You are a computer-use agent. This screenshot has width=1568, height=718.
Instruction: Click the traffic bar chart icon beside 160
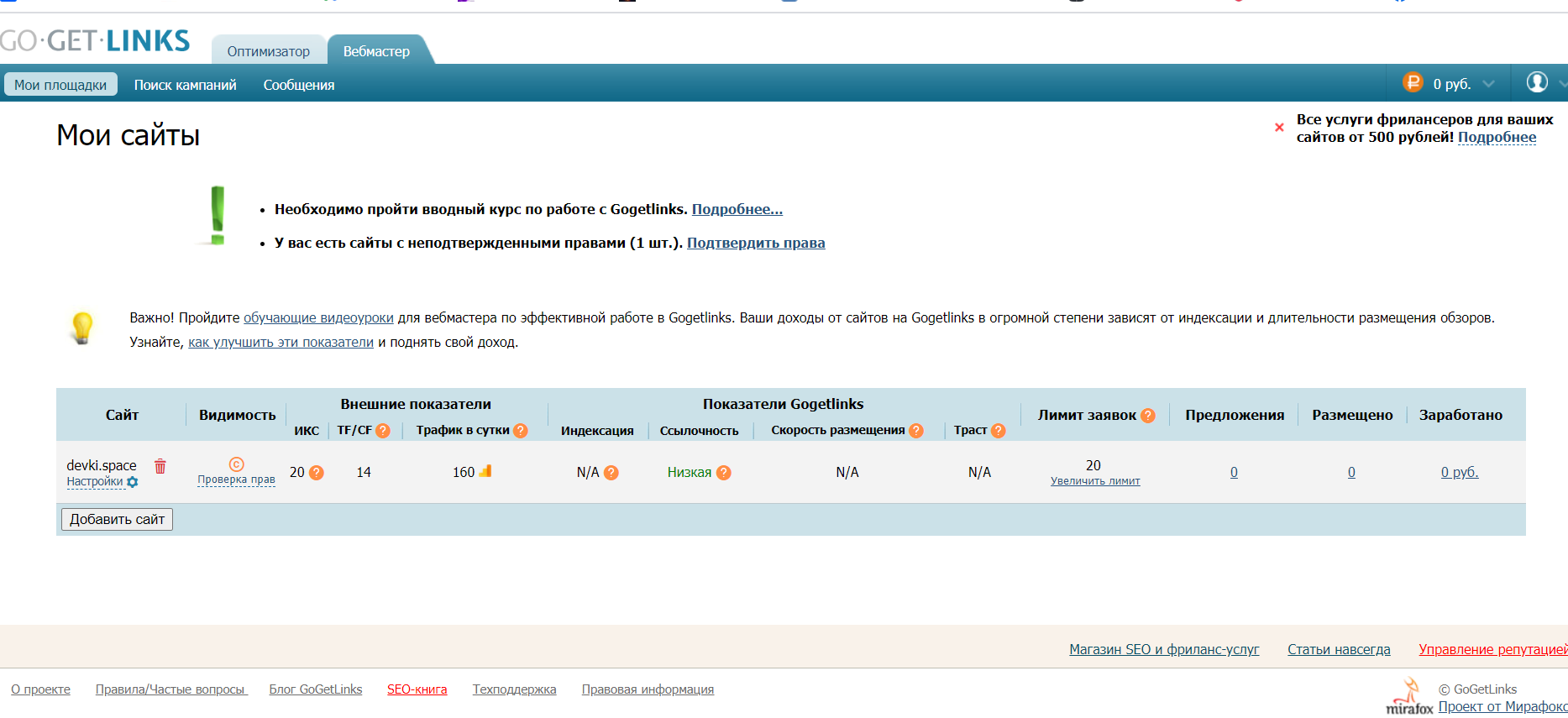tap(485, 471)
